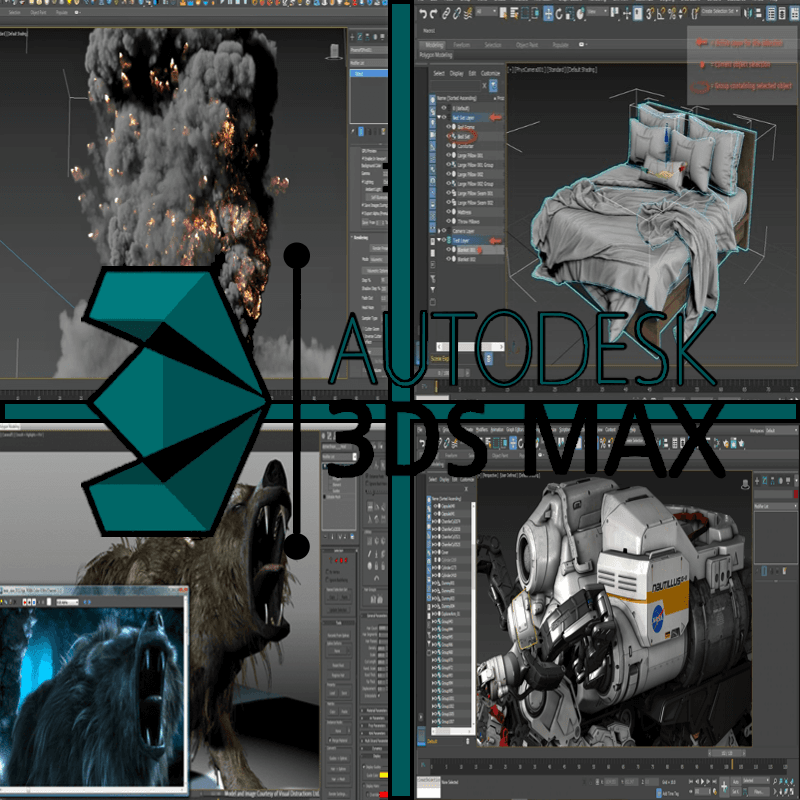
Task: Choose Rectangular Selection Region in bed scene
Action: click(525, 14)
